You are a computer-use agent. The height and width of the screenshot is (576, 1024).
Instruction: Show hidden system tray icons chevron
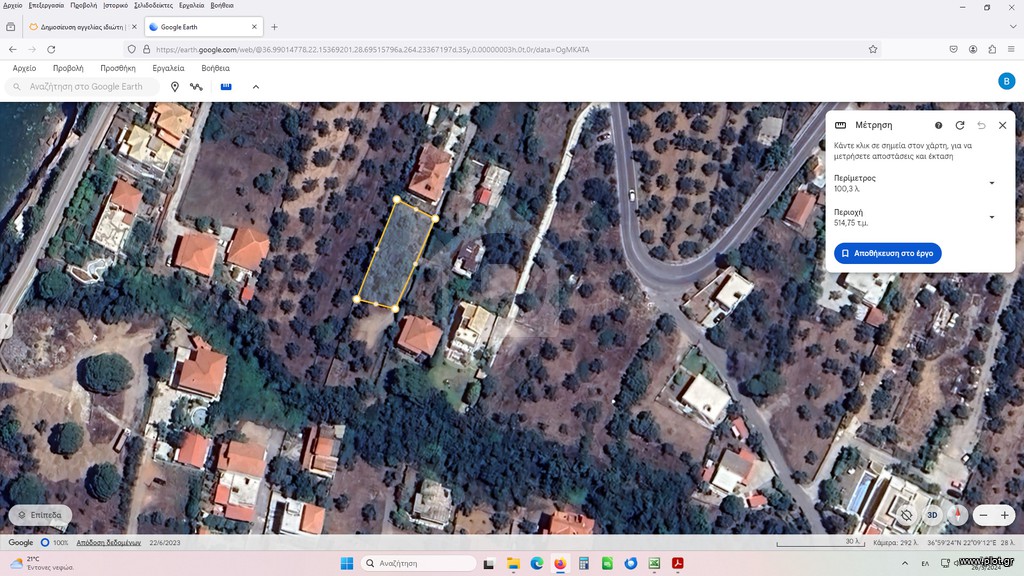tap(904, 563)
